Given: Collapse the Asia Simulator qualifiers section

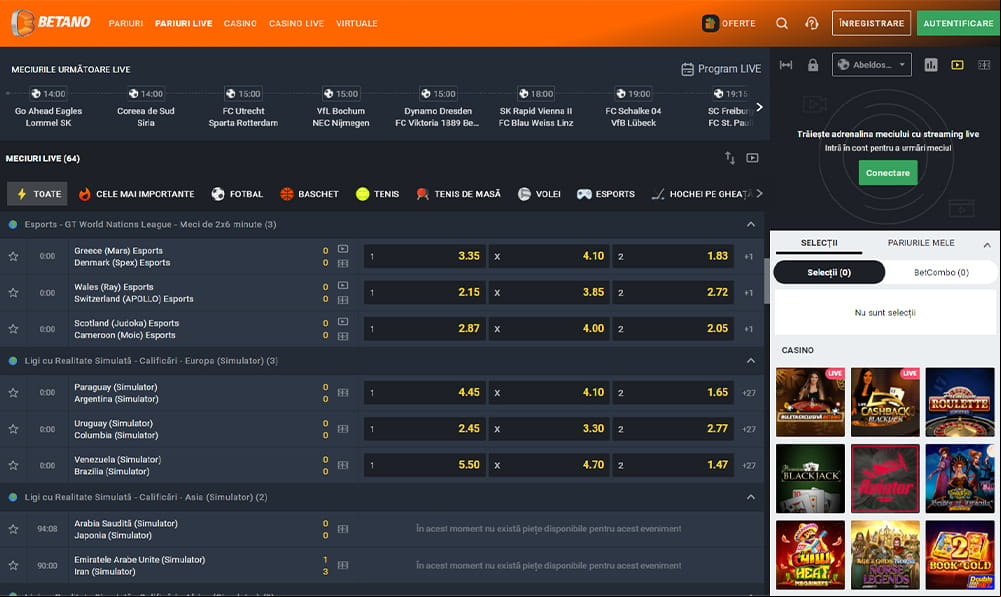Looking at the screenshot, I should [751, 497].
